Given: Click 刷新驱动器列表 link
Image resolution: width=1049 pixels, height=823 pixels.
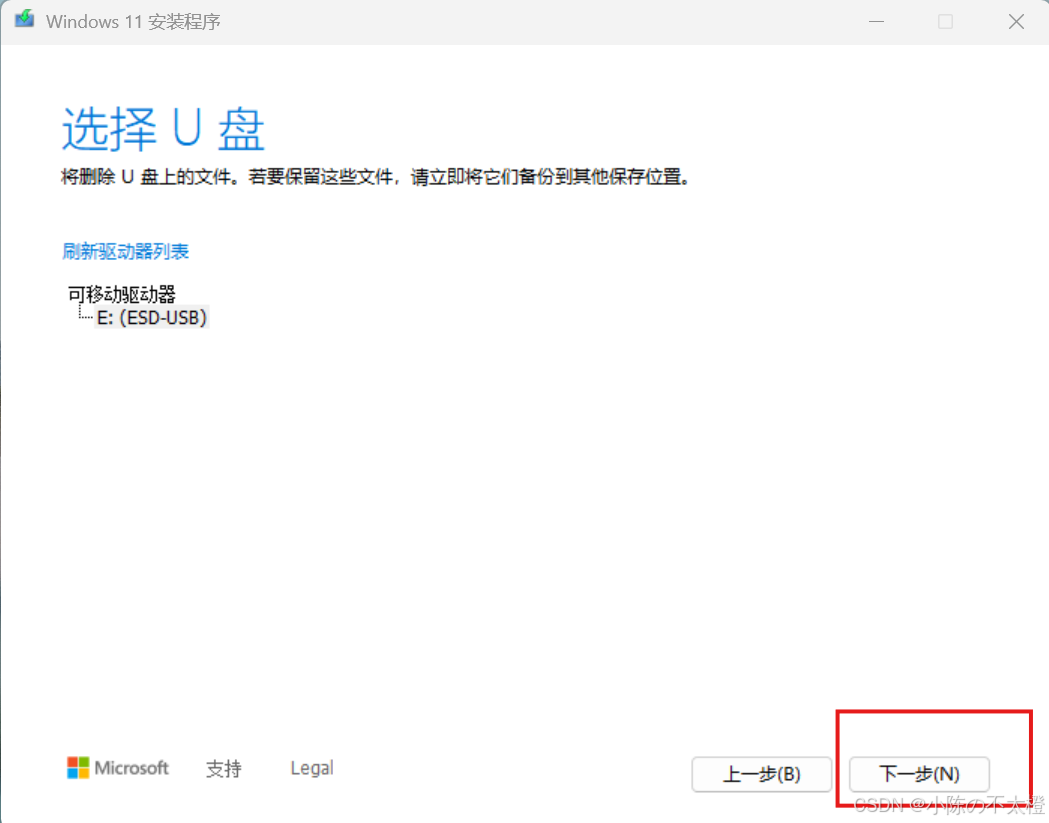Looking at the screenshot, I should point(126,252).
